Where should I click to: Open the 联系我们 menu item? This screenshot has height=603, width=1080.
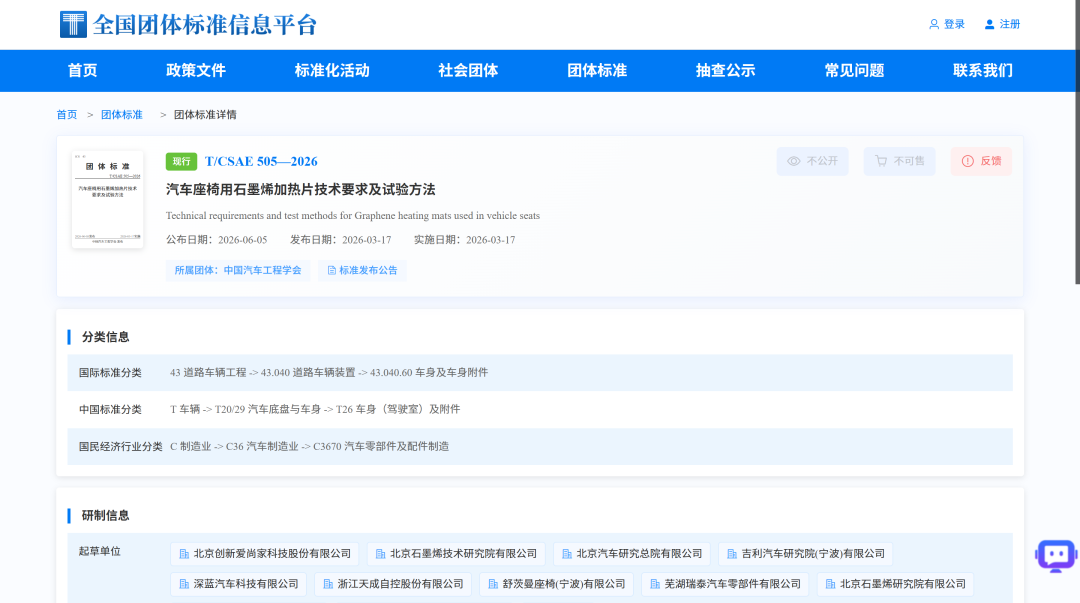tap(983, 70)
